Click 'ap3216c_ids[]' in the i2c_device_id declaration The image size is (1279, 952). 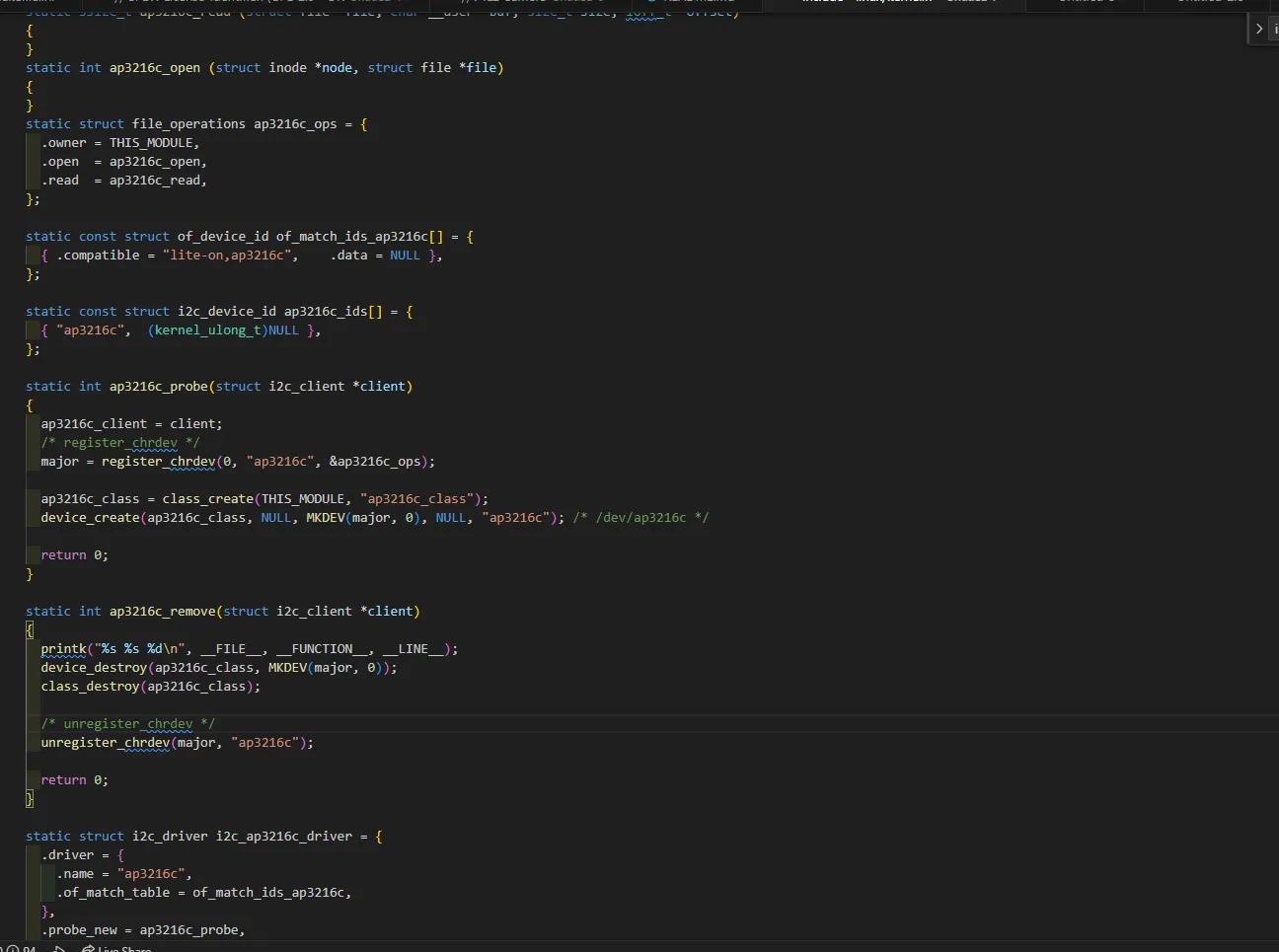[333, 312]
